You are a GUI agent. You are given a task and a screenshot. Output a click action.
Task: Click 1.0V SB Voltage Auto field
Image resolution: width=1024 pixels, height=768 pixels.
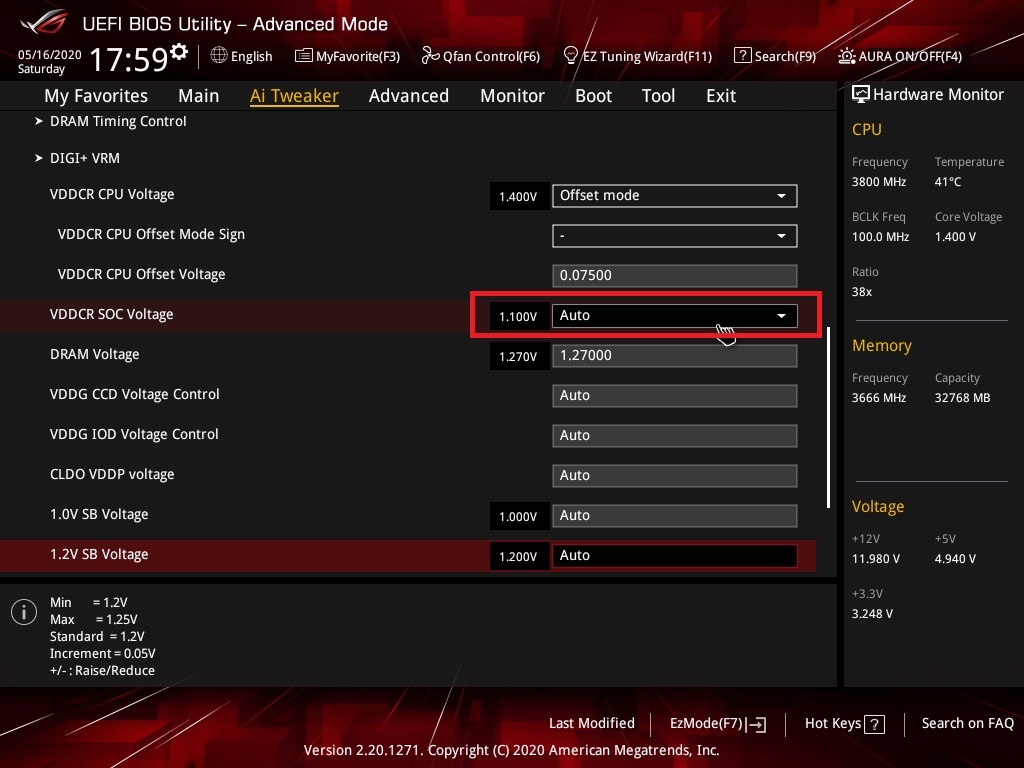[x=675, y=515]
